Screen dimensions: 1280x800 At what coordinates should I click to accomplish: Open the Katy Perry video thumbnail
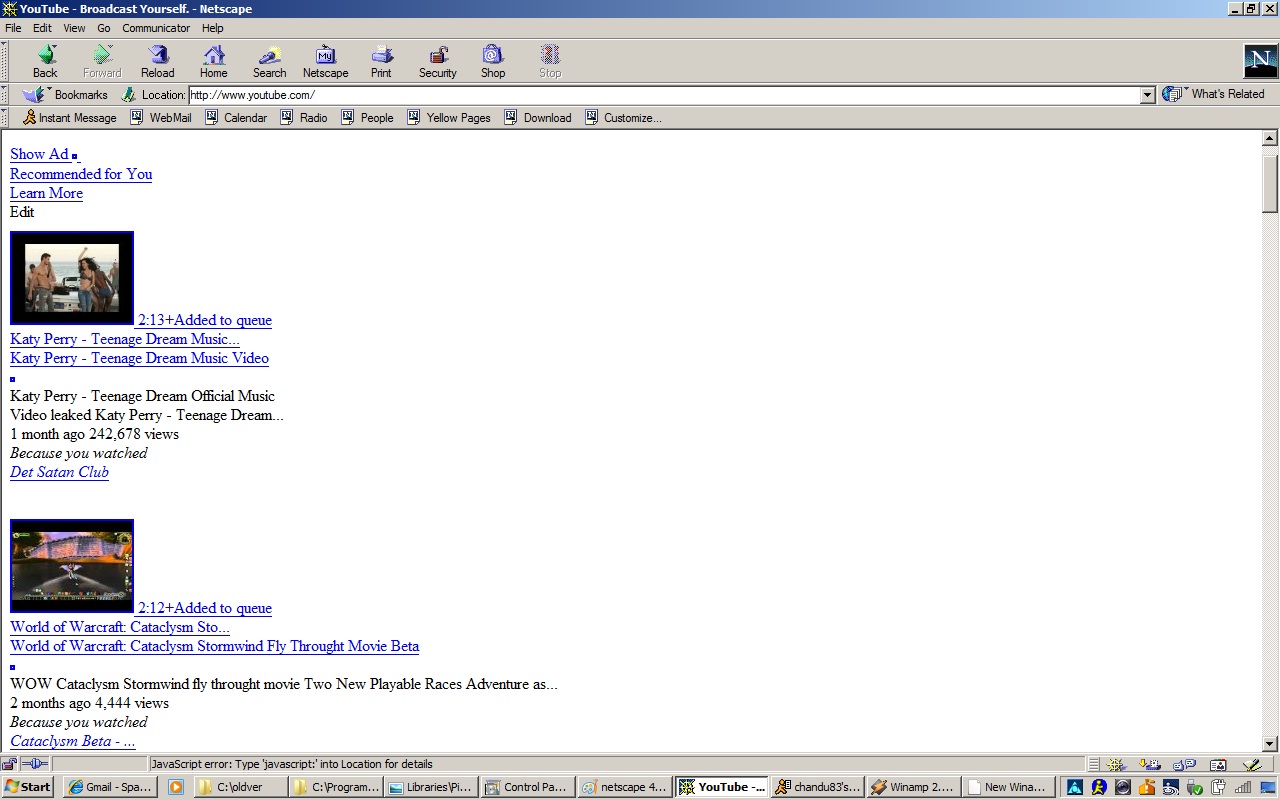[72, 278]
